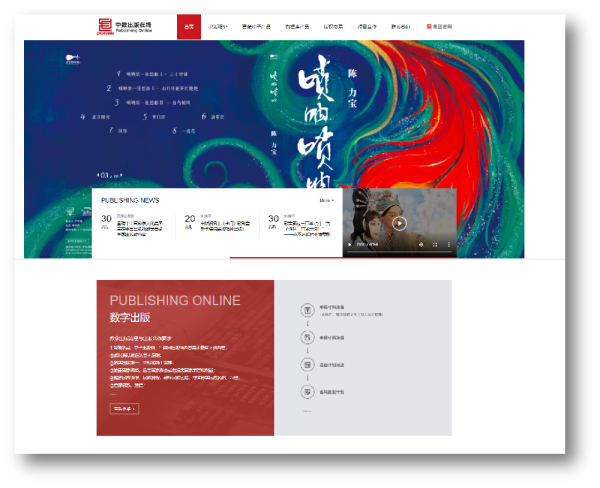Screen dimensions: 600x488
Task: Select the red highlighted 首页 home tab
Action: click(189, 27)
